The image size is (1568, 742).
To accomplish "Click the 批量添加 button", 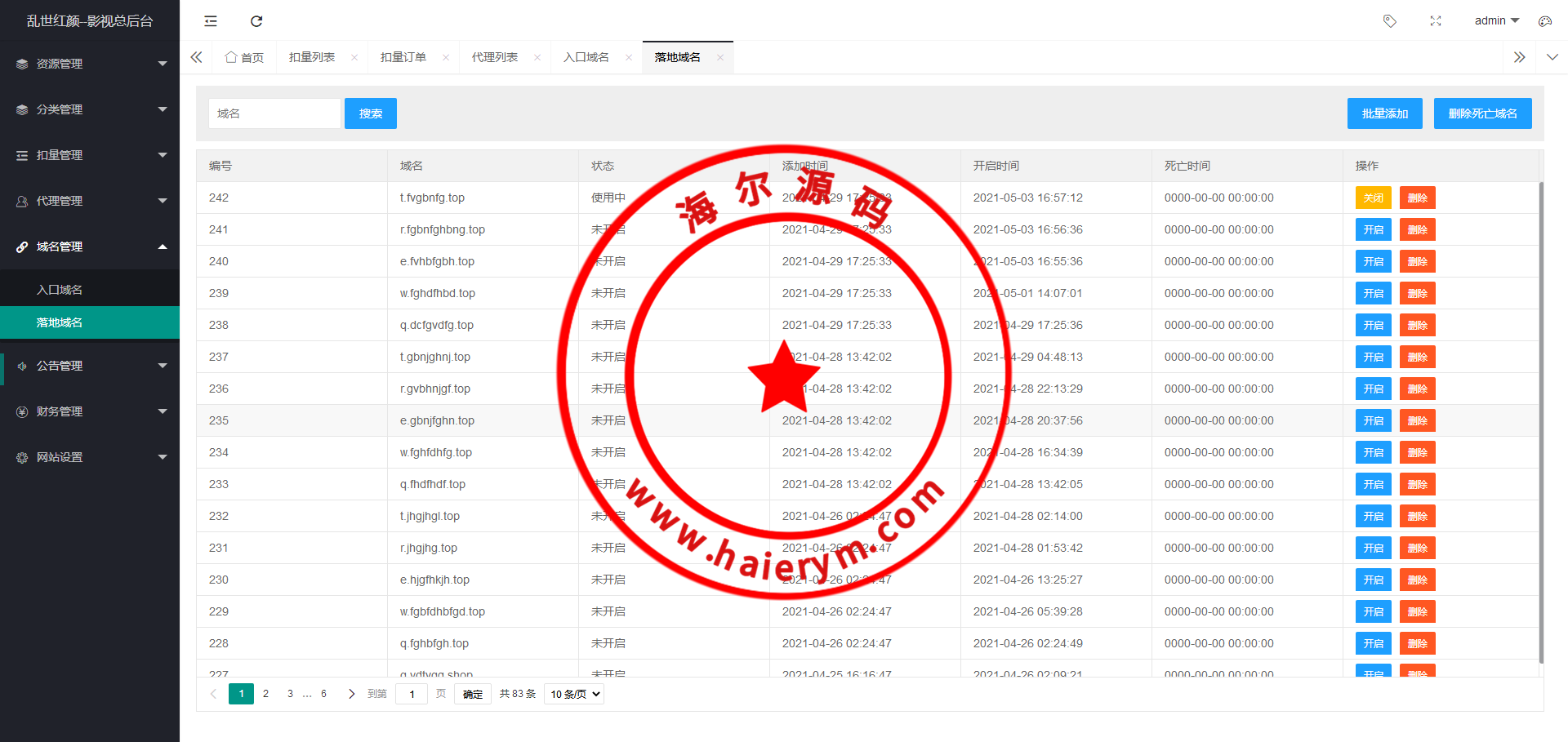I will click(x=1384, y=113).
